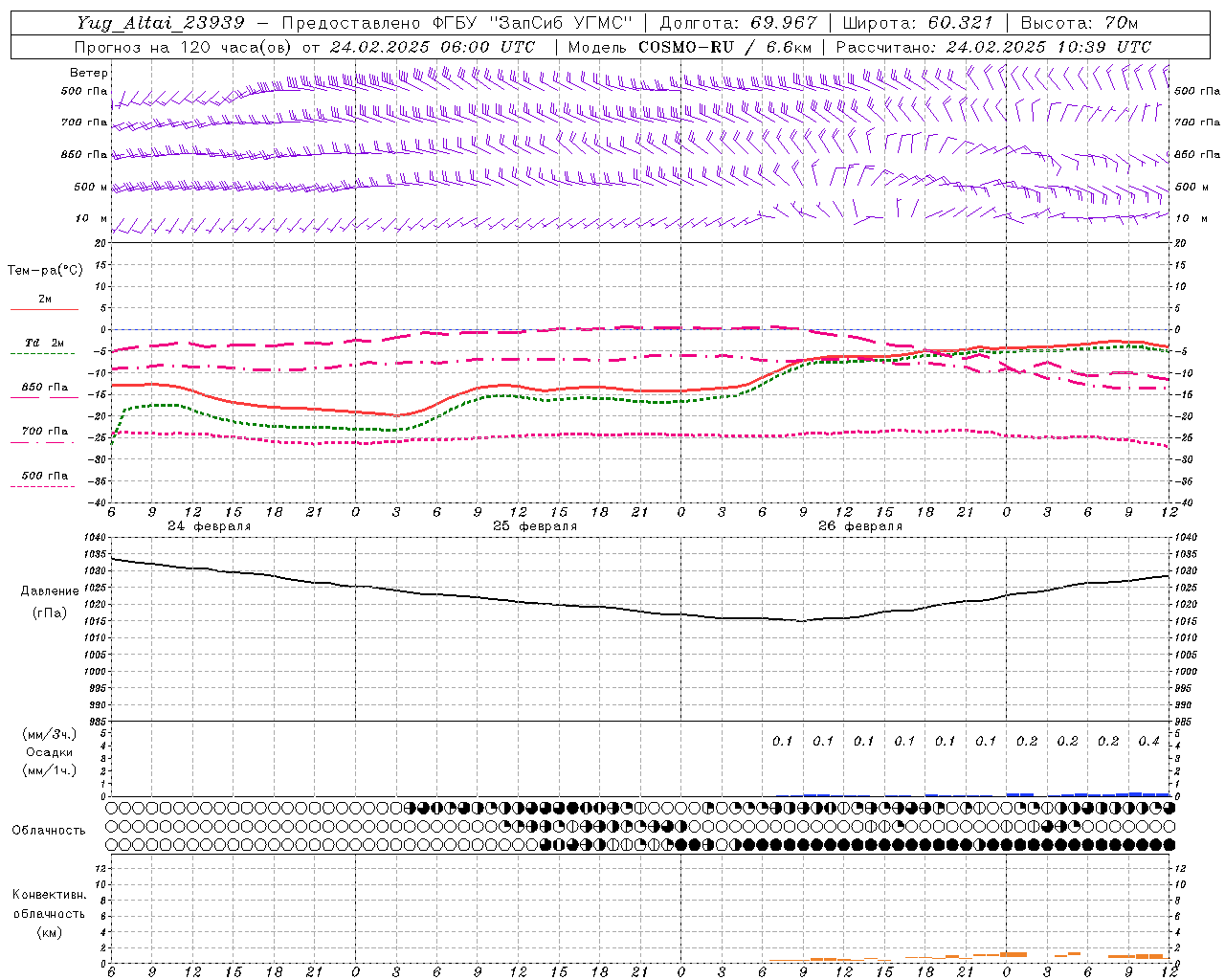Viewport: 1225px width, 980px height.
Task: Click the Давление panel label
Action: pos(50,591)
